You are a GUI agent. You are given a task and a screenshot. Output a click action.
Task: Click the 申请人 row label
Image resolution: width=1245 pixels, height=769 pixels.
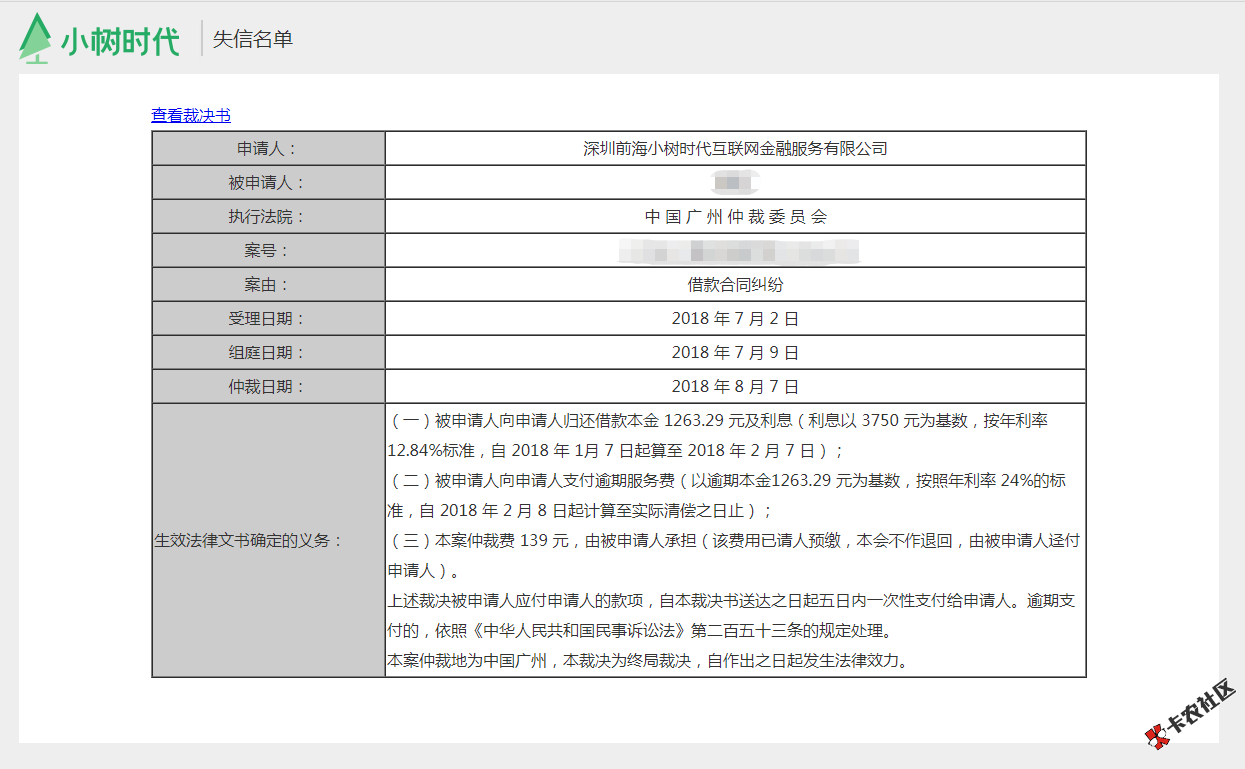coord(268,149)
